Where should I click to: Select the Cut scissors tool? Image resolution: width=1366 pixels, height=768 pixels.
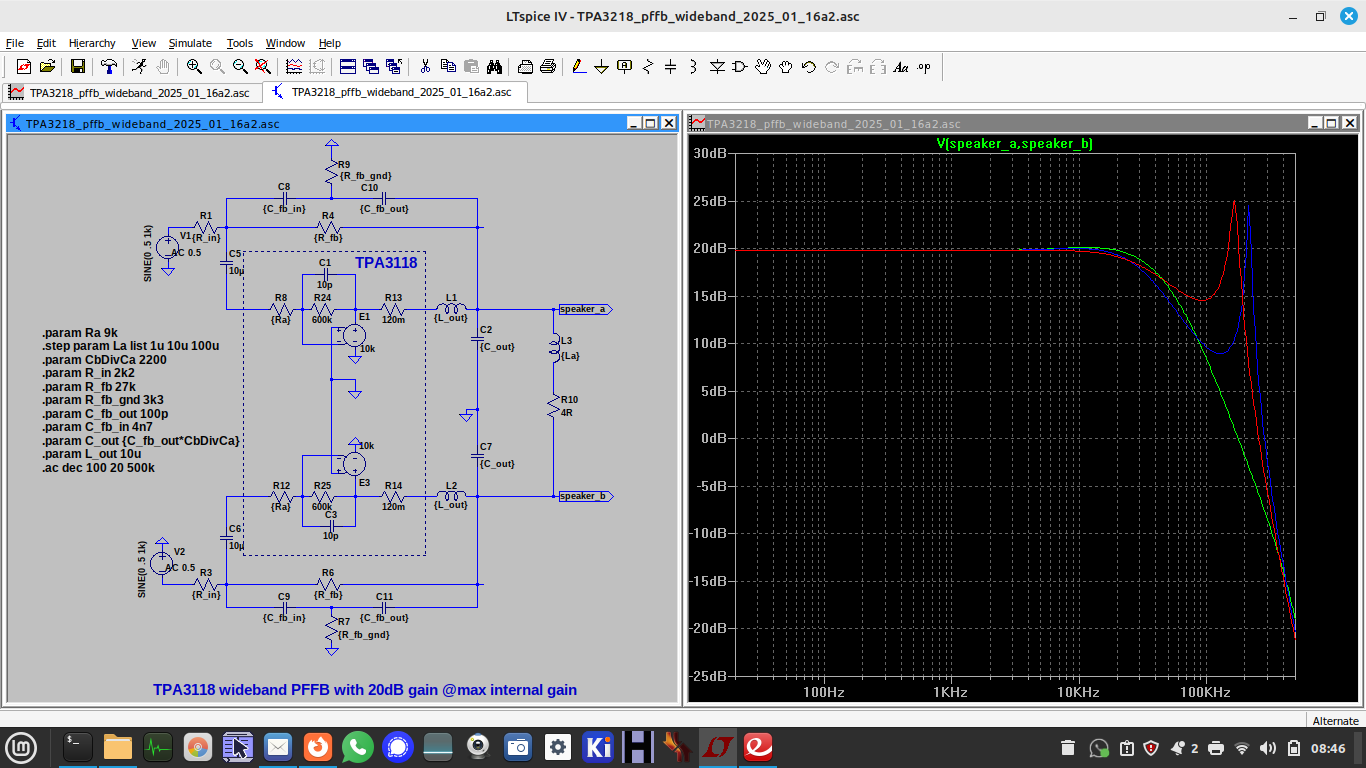425,67
